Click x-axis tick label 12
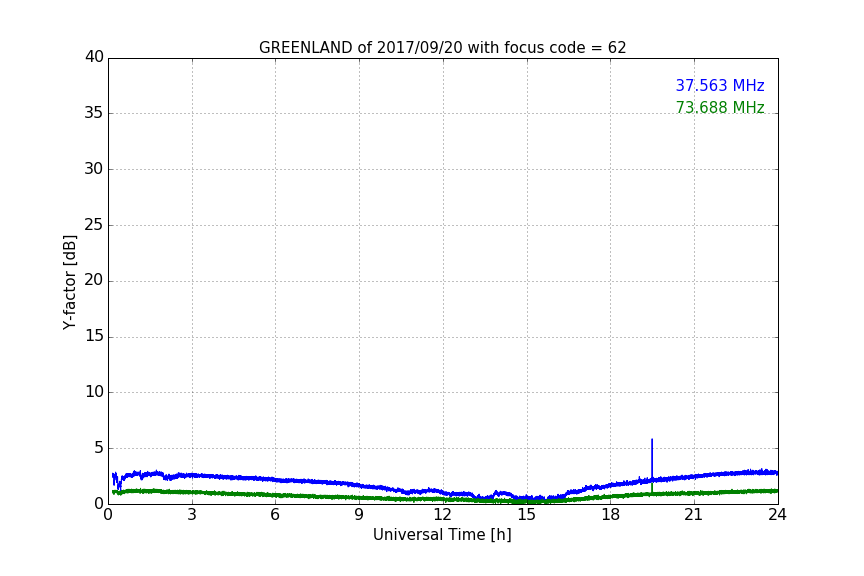 (442, 515)
